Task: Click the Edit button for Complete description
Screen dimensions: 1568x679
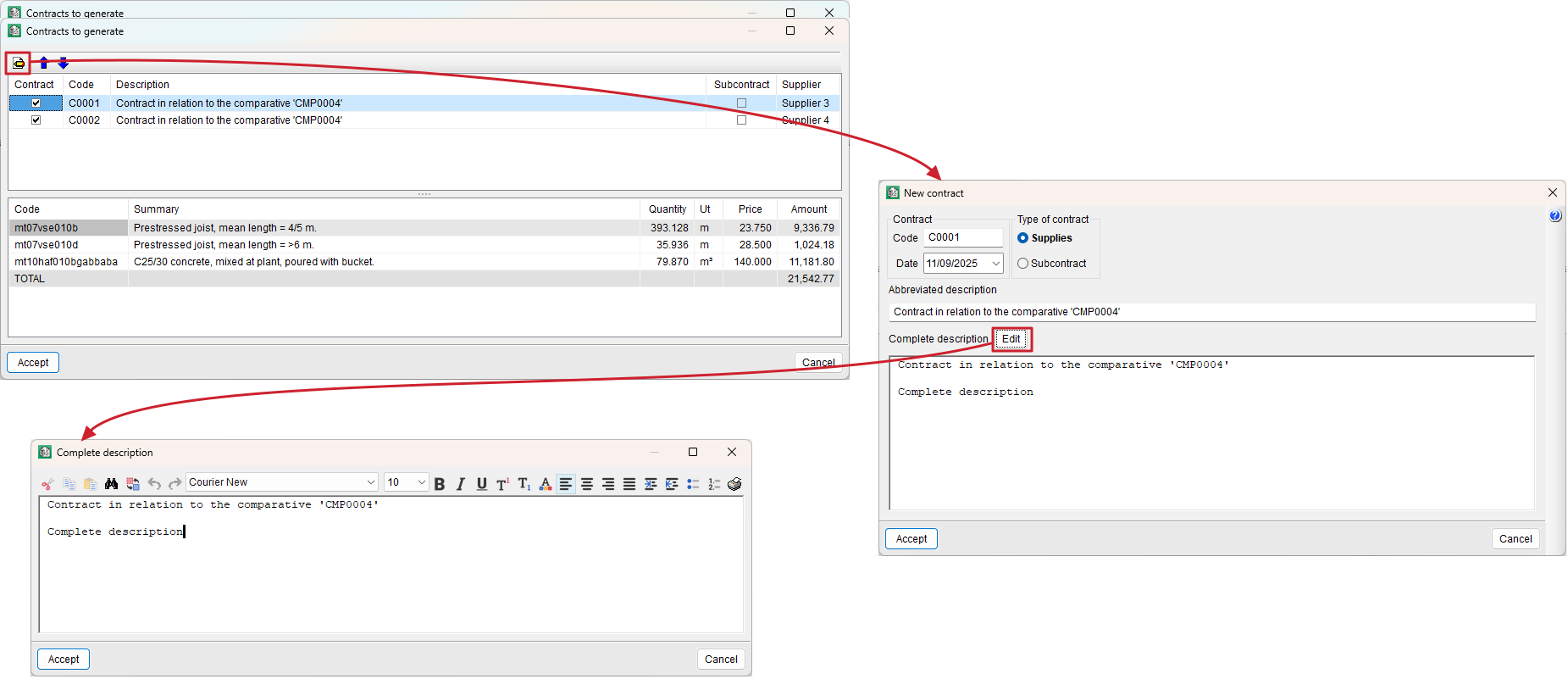Action: tap(1011, 339)
